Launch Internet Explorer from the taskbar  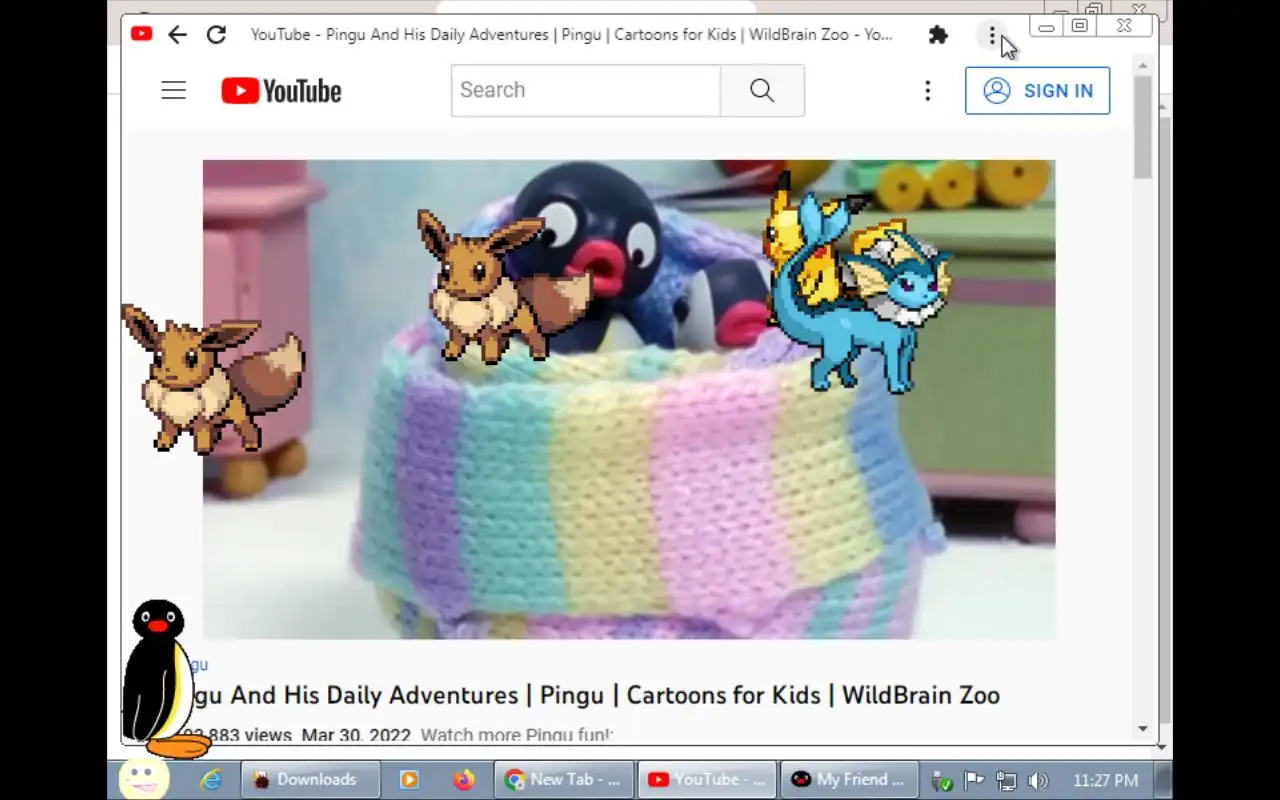pyautogui.click(x=211, y=780)
